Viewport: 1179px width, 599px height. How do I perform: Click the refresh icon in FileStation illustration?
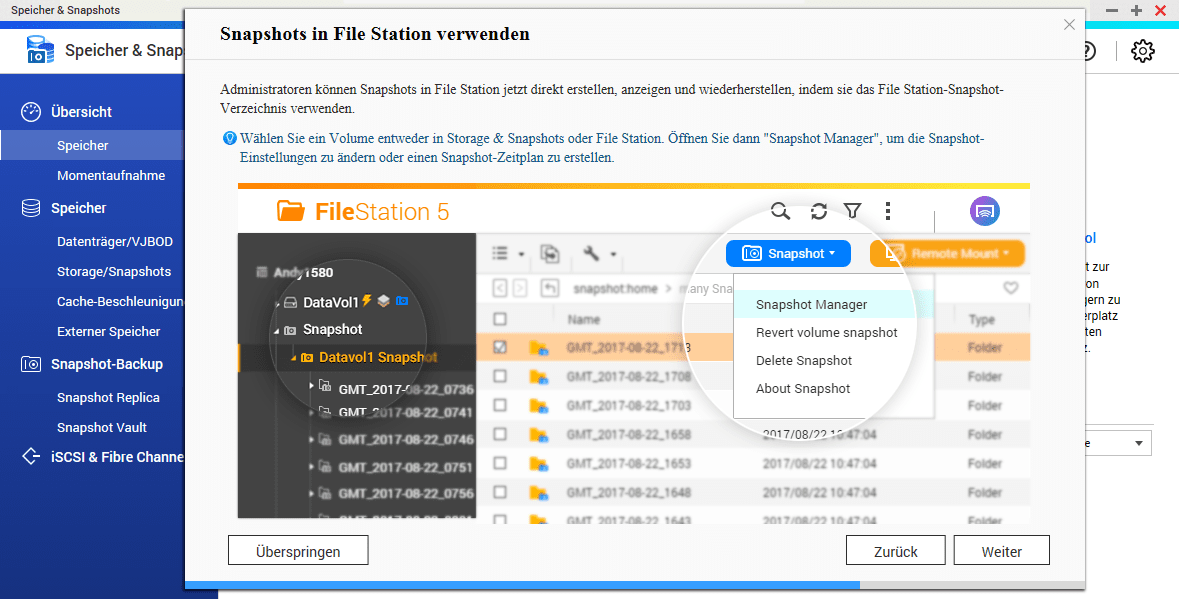[819, 211]
